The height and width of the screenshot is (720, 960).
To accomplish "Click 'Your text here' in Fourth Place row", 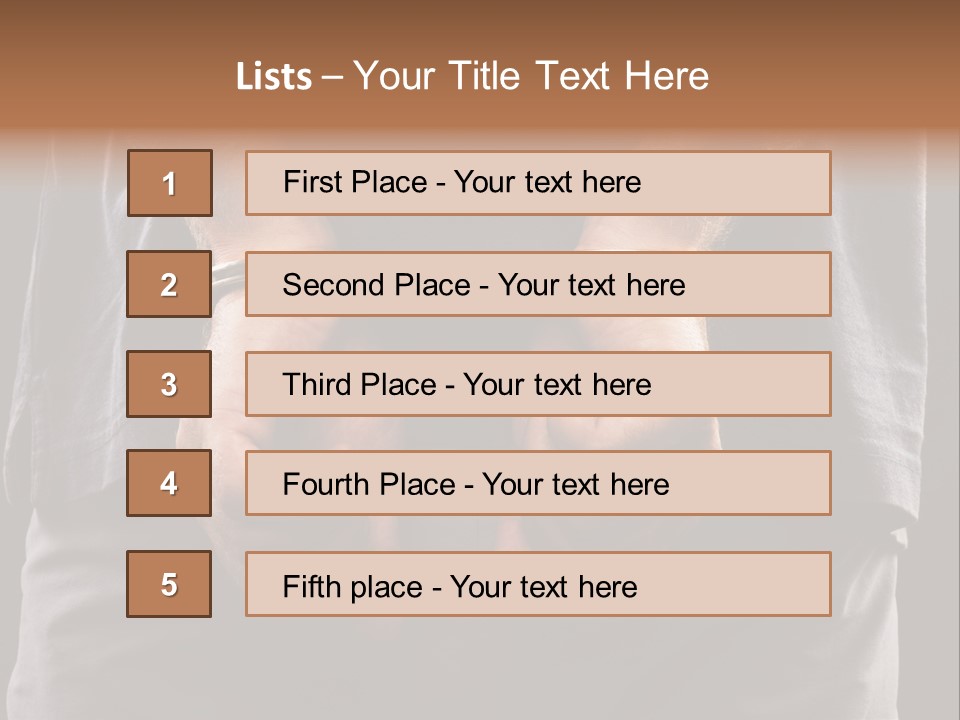I will tap(576, 485).
